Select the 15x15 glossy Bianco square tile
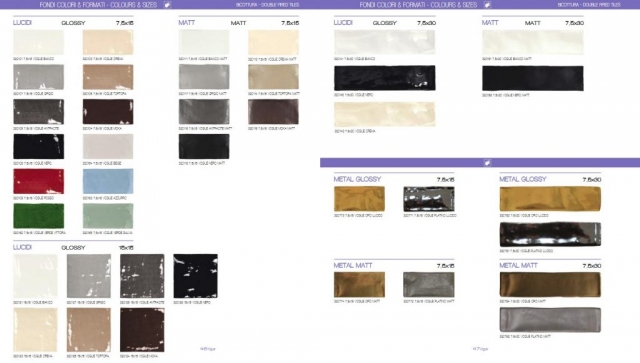The height and width of the screenshot is (363, 640). 36,276
